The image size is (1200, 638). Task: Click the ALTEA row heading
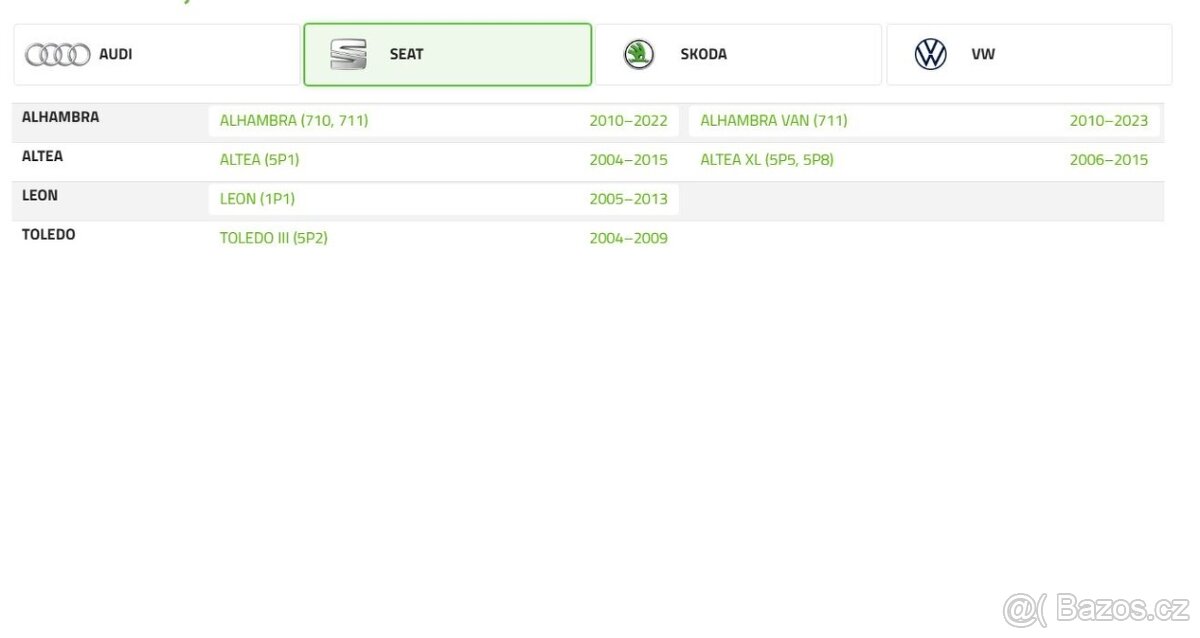coord(42,156)
